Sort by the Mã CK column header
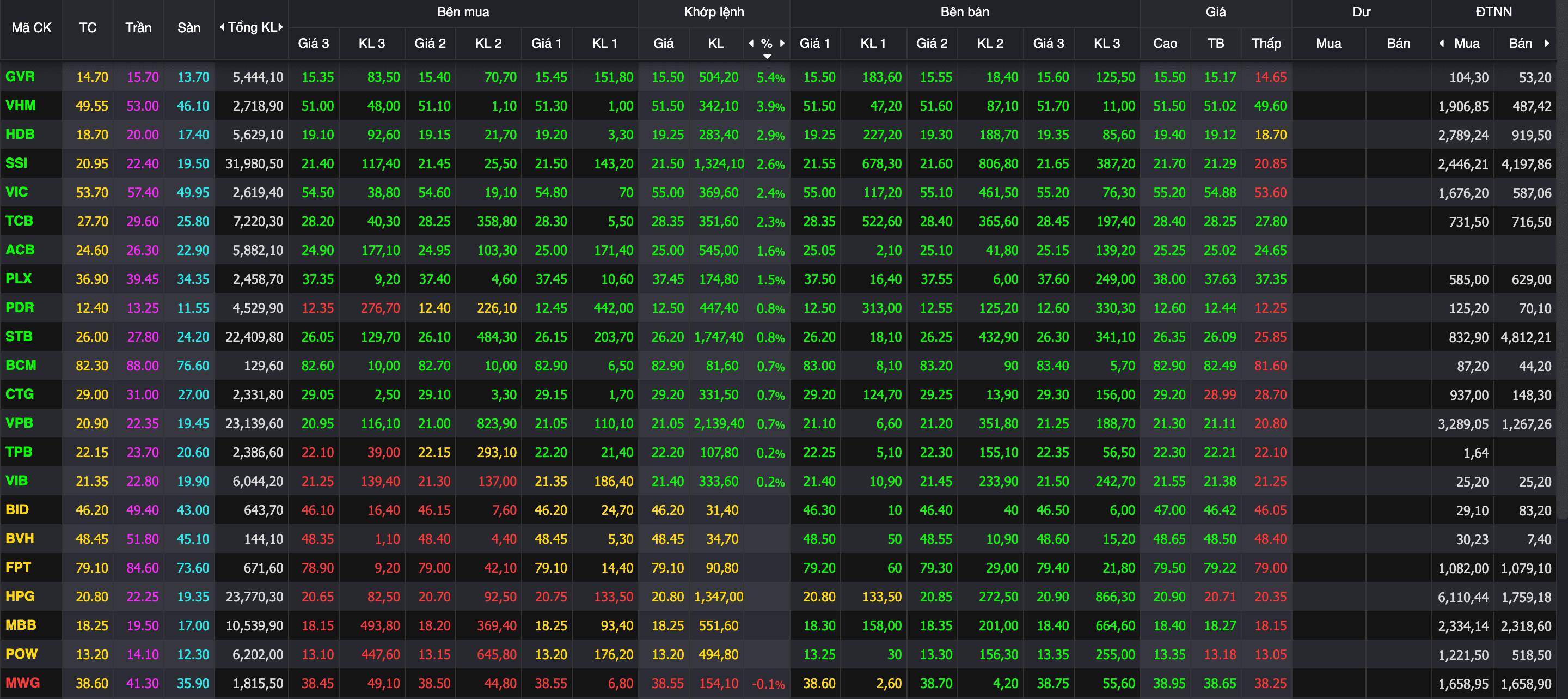Image resolution: width=1568 pixels, height=699 pixels. click(32, 27)
